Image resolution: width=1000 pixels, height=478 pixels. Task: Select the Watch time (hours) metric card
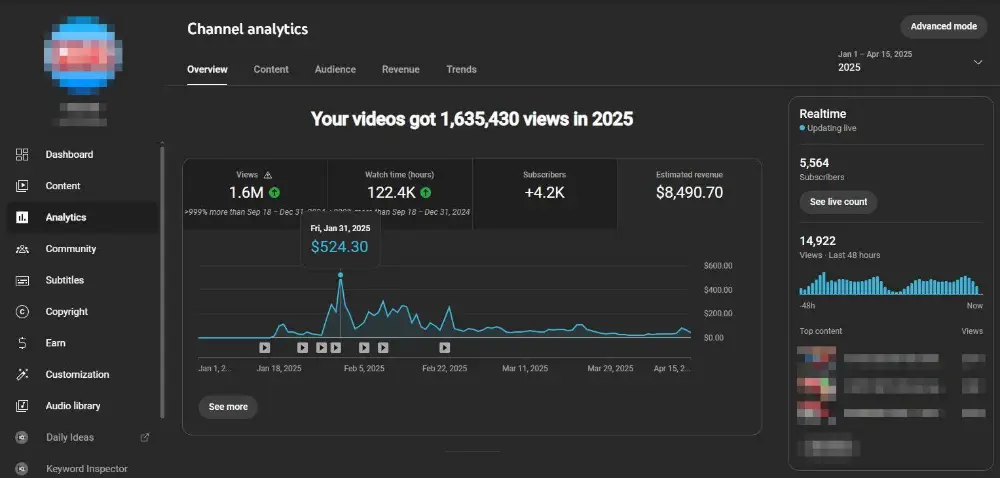point(400,194)
